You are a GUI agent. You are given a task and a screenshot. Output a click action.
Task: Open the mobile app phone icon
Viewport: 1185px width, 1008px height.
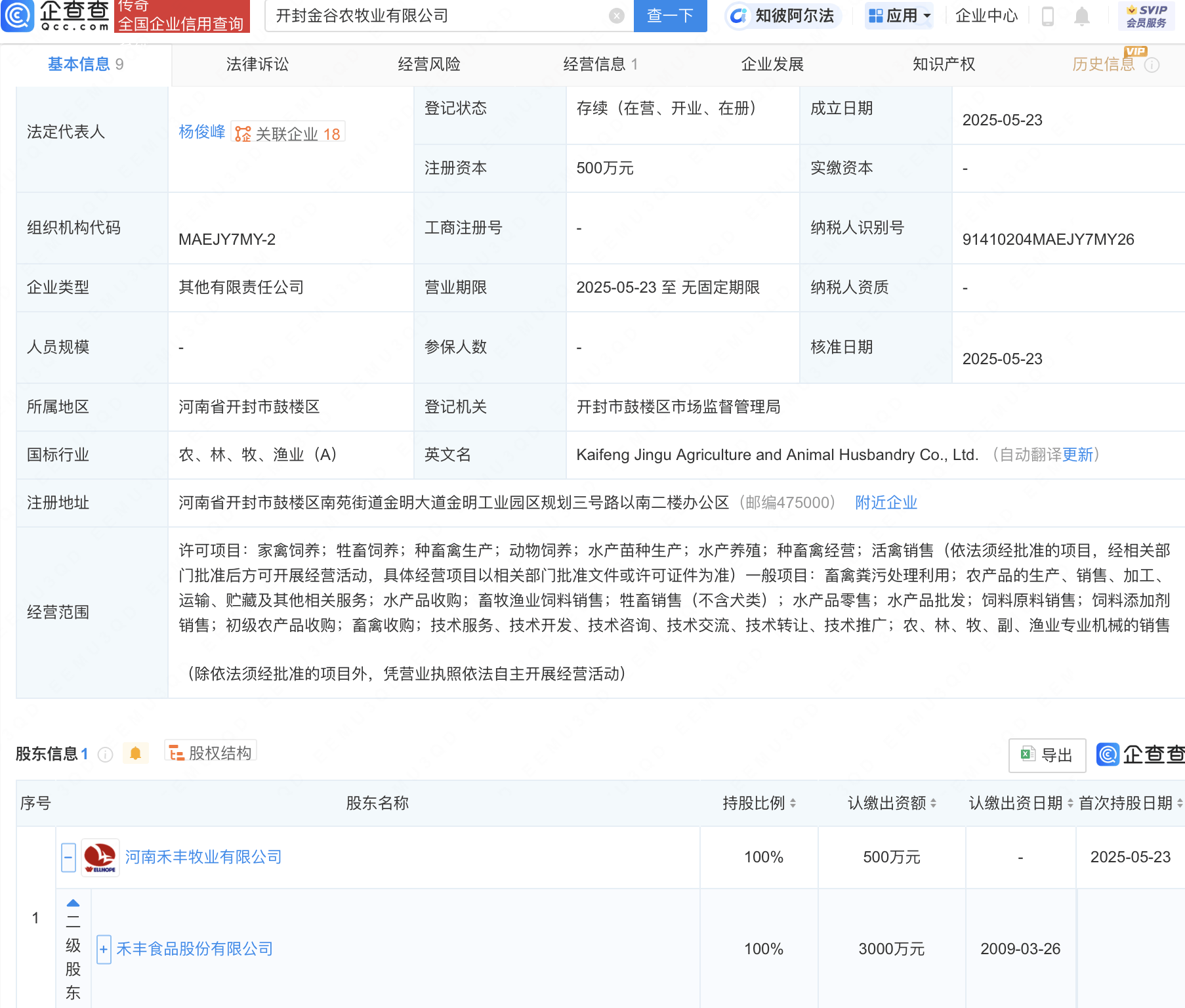pyautogui.click(x=1048, y=16)
